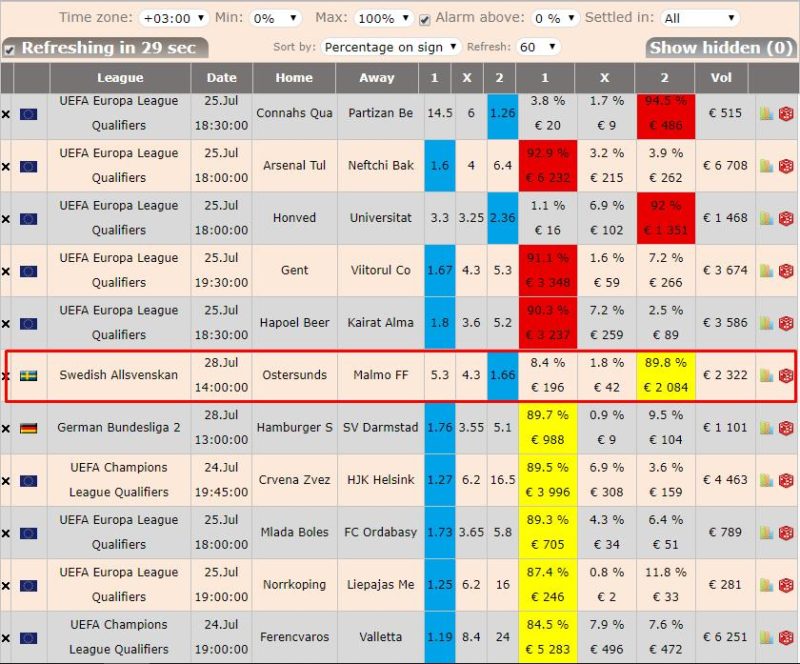This screenshot has width=800, height=664.
Task: Toggle the Alarm above checkbox
Action: coord(425,19)
